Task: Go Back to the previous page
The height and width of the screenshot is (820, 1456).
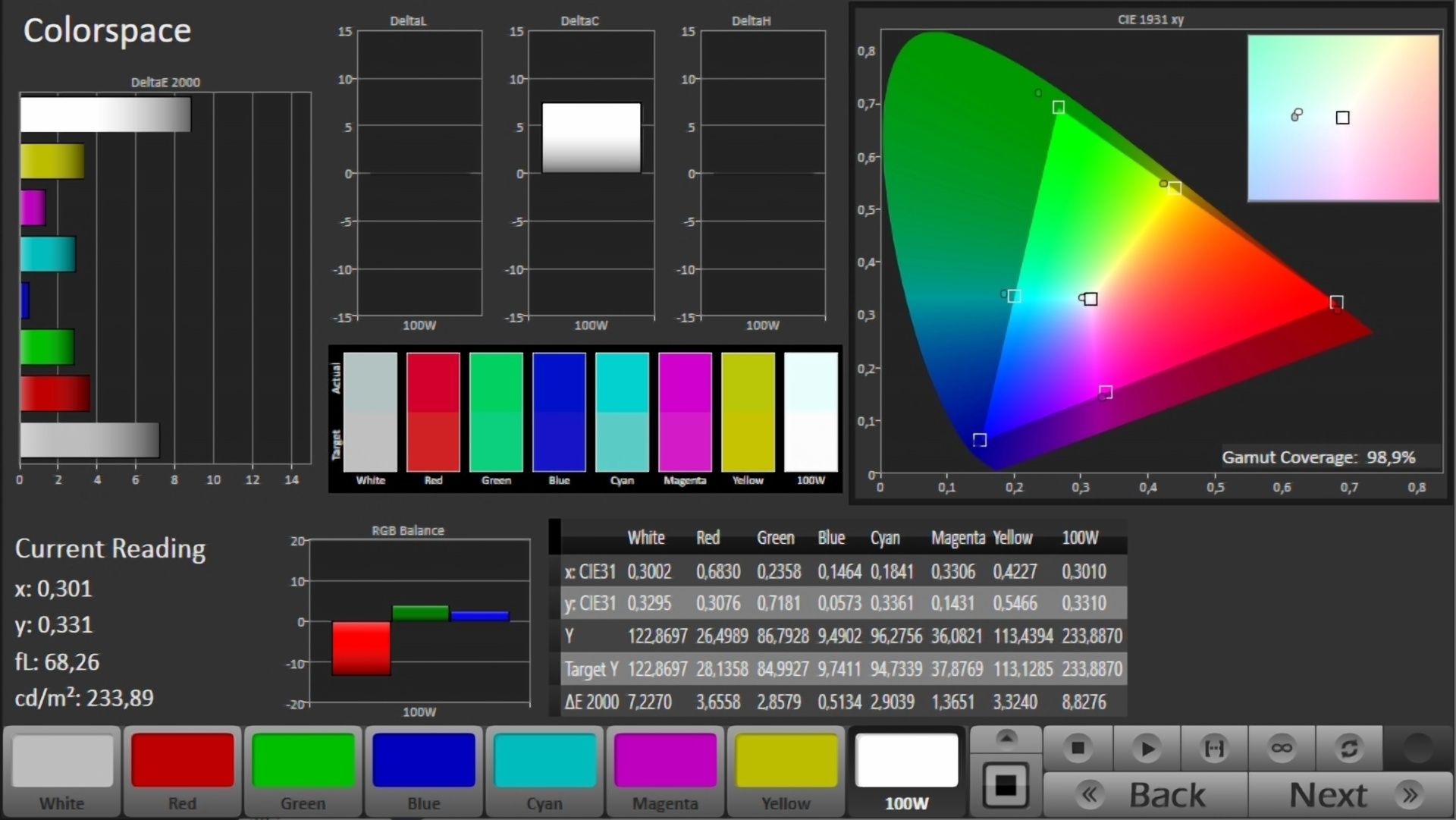Action: [x=1145, y=795]
